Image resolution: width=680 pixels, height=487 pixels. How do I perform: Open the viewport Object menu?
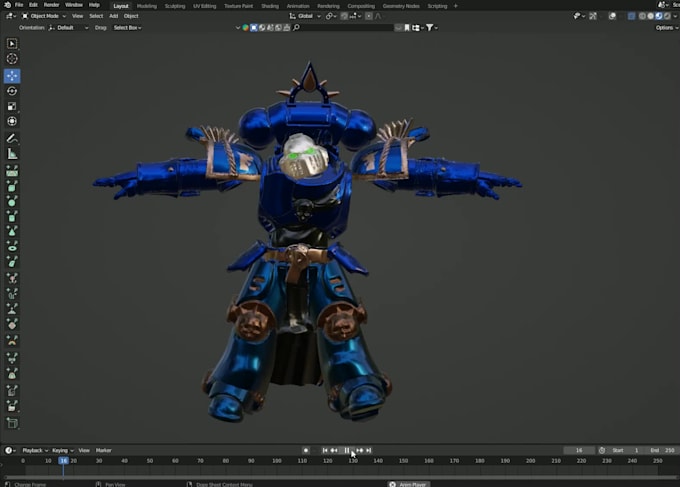131,16
